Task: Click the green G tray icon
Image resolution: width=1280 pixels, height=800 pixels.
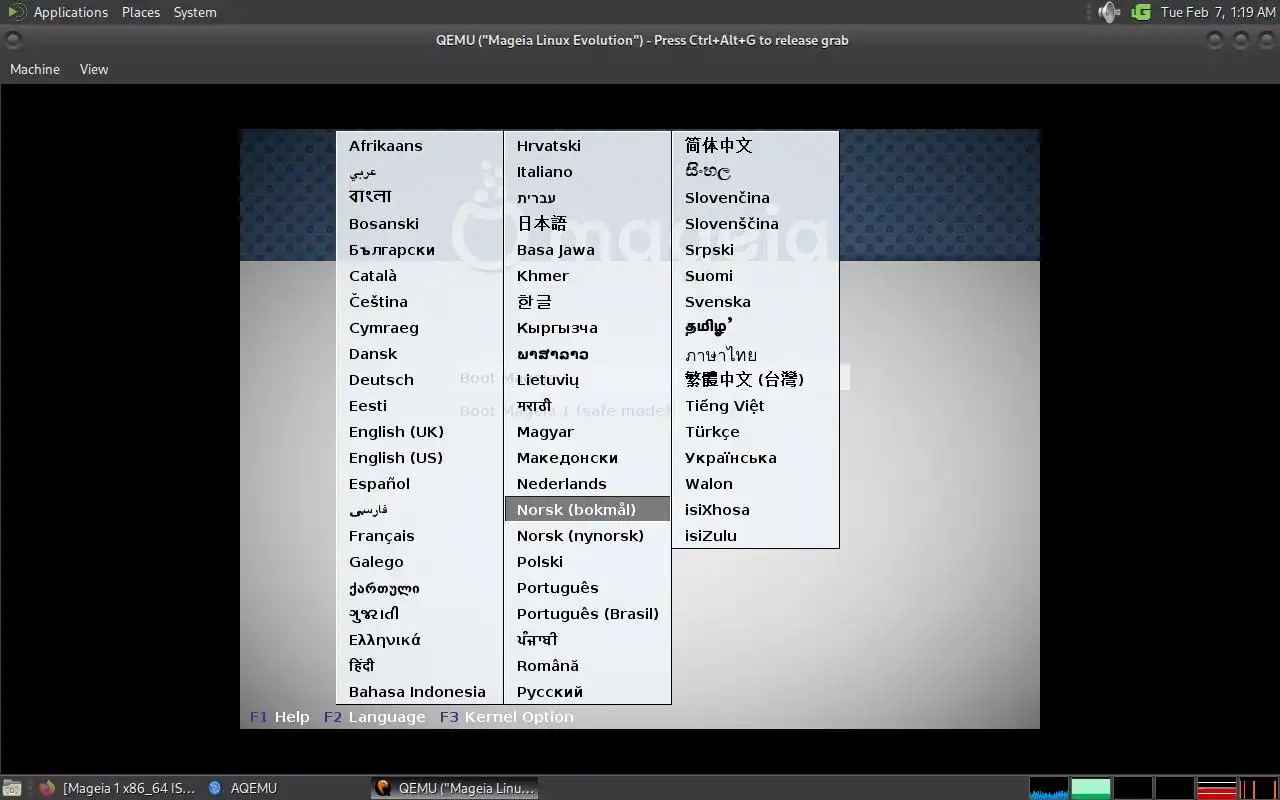Action: [x=1141, y=12]
